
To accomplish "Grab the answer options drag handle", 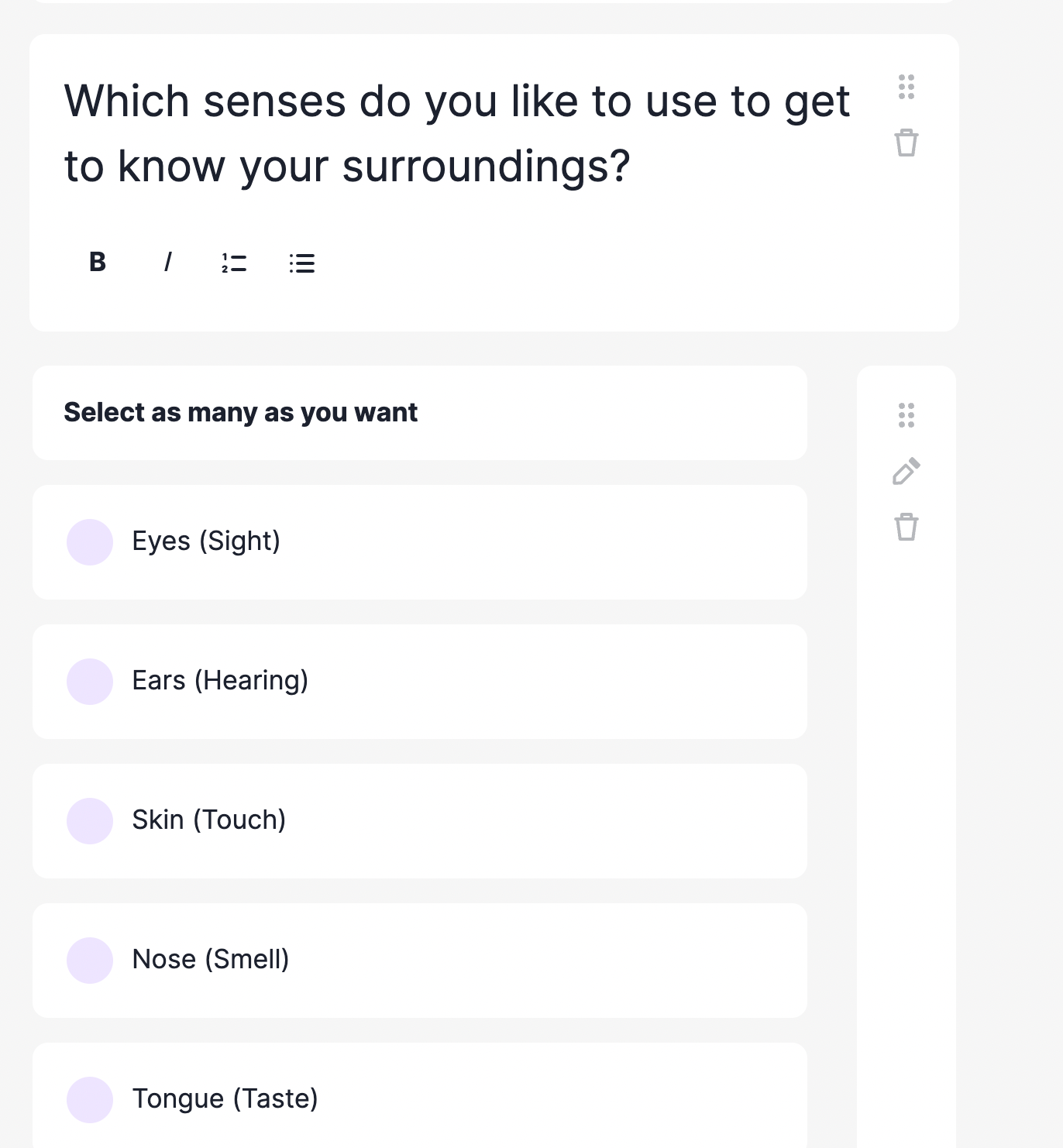I will [x=906, y=415].
